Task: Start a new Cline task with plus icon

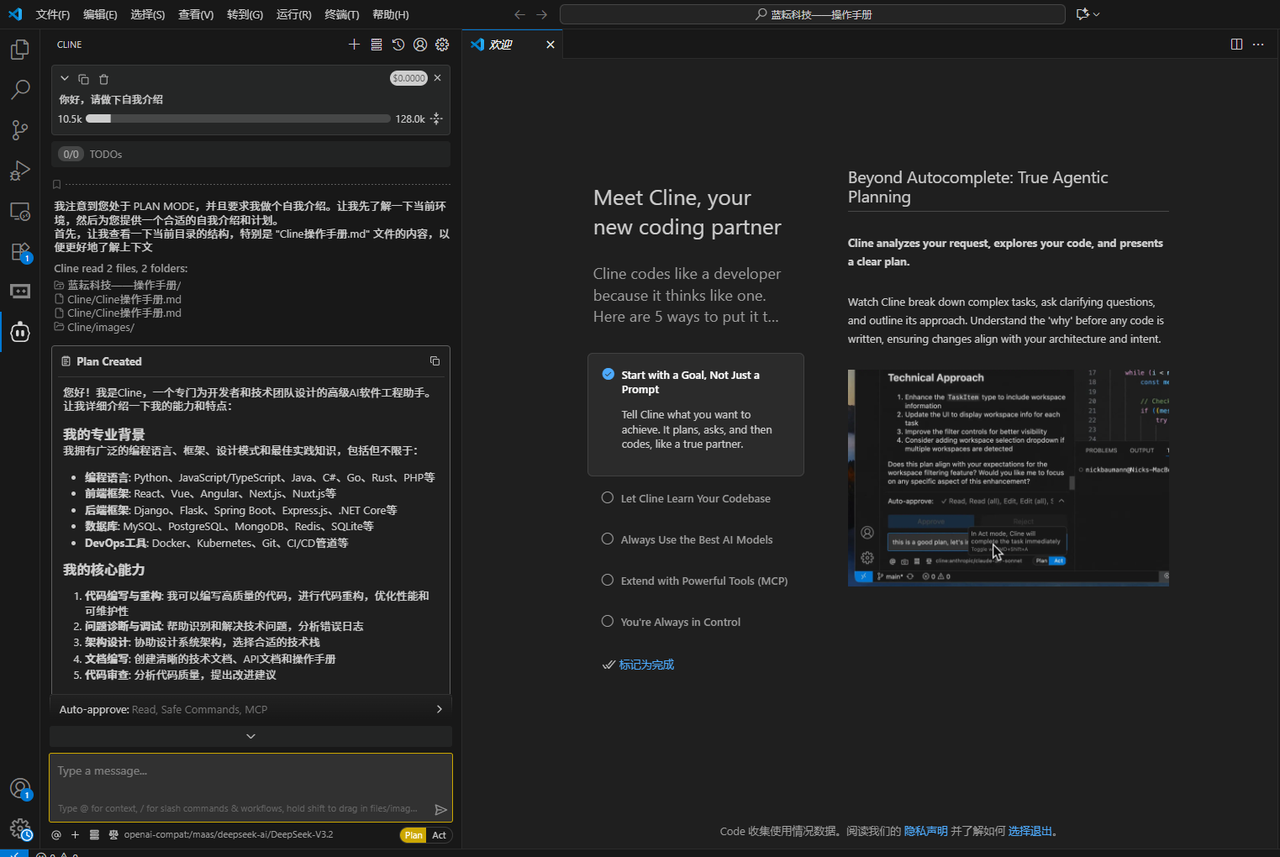Action: [x=354, y=44]
